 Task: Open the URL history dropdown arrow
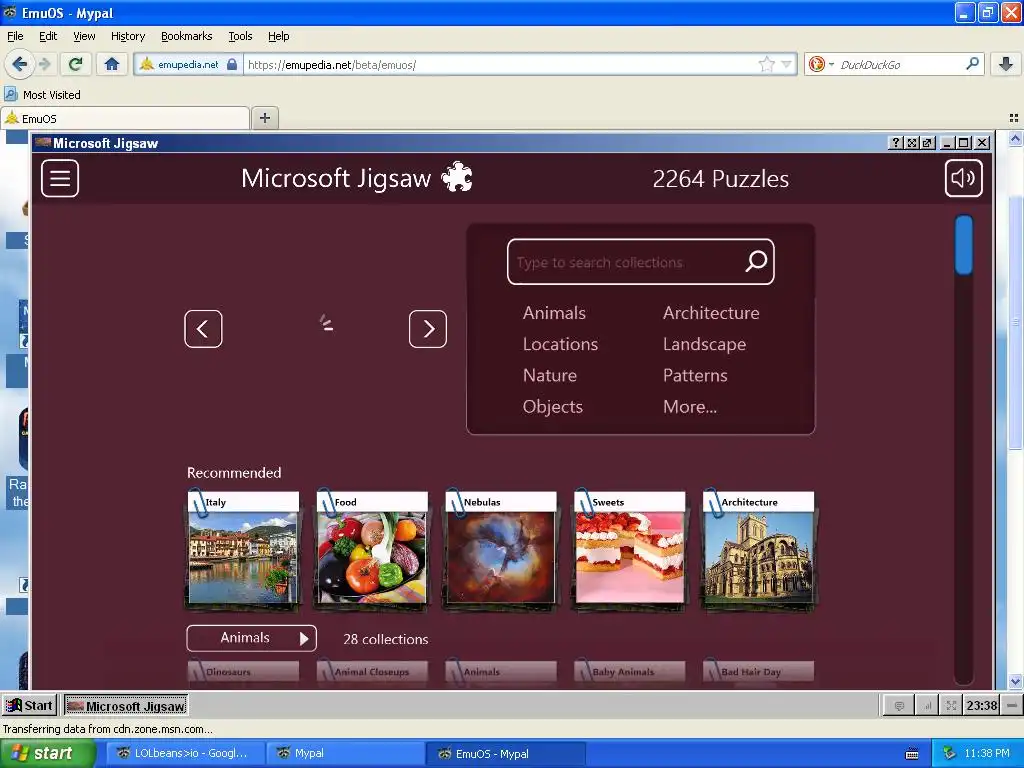[x=786, y=64]
